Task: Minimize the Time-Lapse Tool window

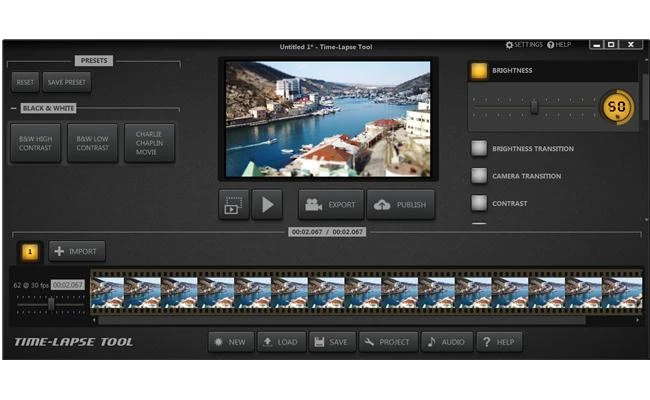Action: tap(597, 45)
